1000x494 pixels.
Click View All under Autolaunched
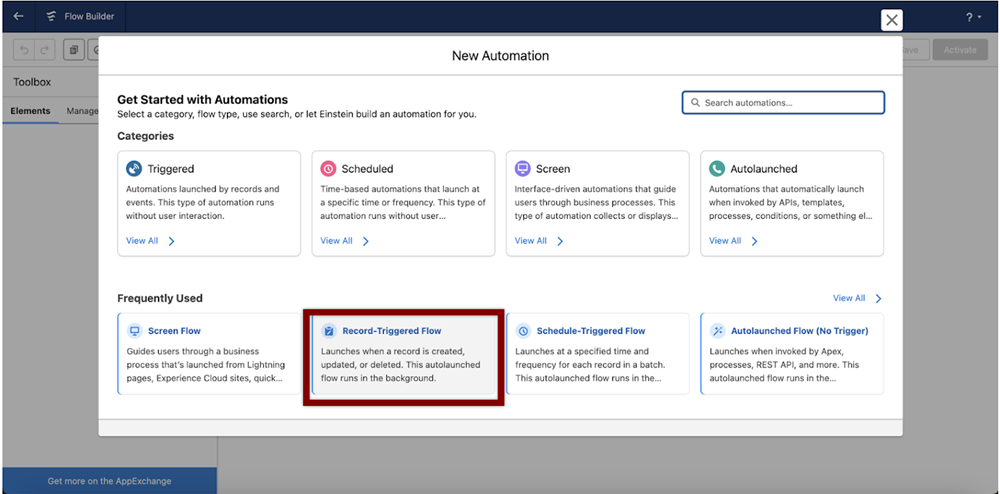[725, 241]
